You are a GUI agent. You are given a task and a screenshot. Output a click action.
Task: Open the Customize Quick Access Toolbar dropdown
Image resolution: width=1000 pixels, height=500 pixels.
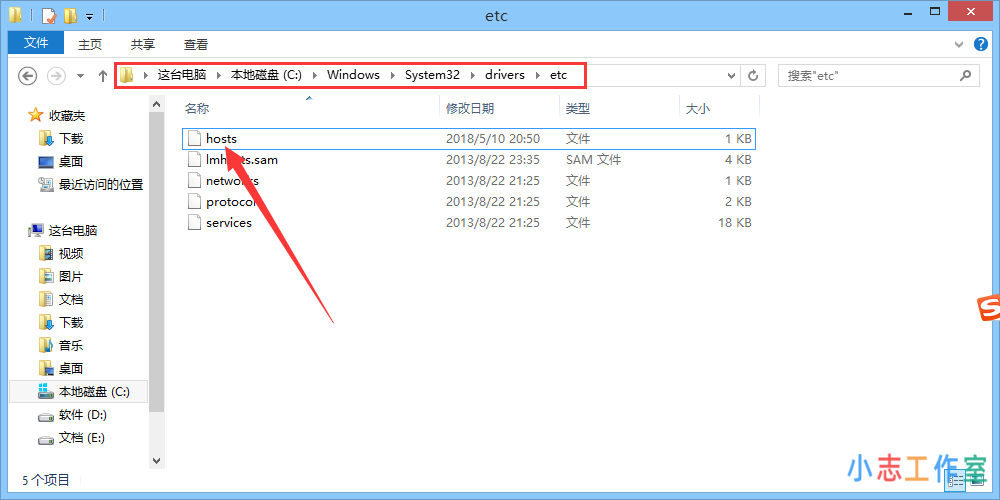coord(89,17)
